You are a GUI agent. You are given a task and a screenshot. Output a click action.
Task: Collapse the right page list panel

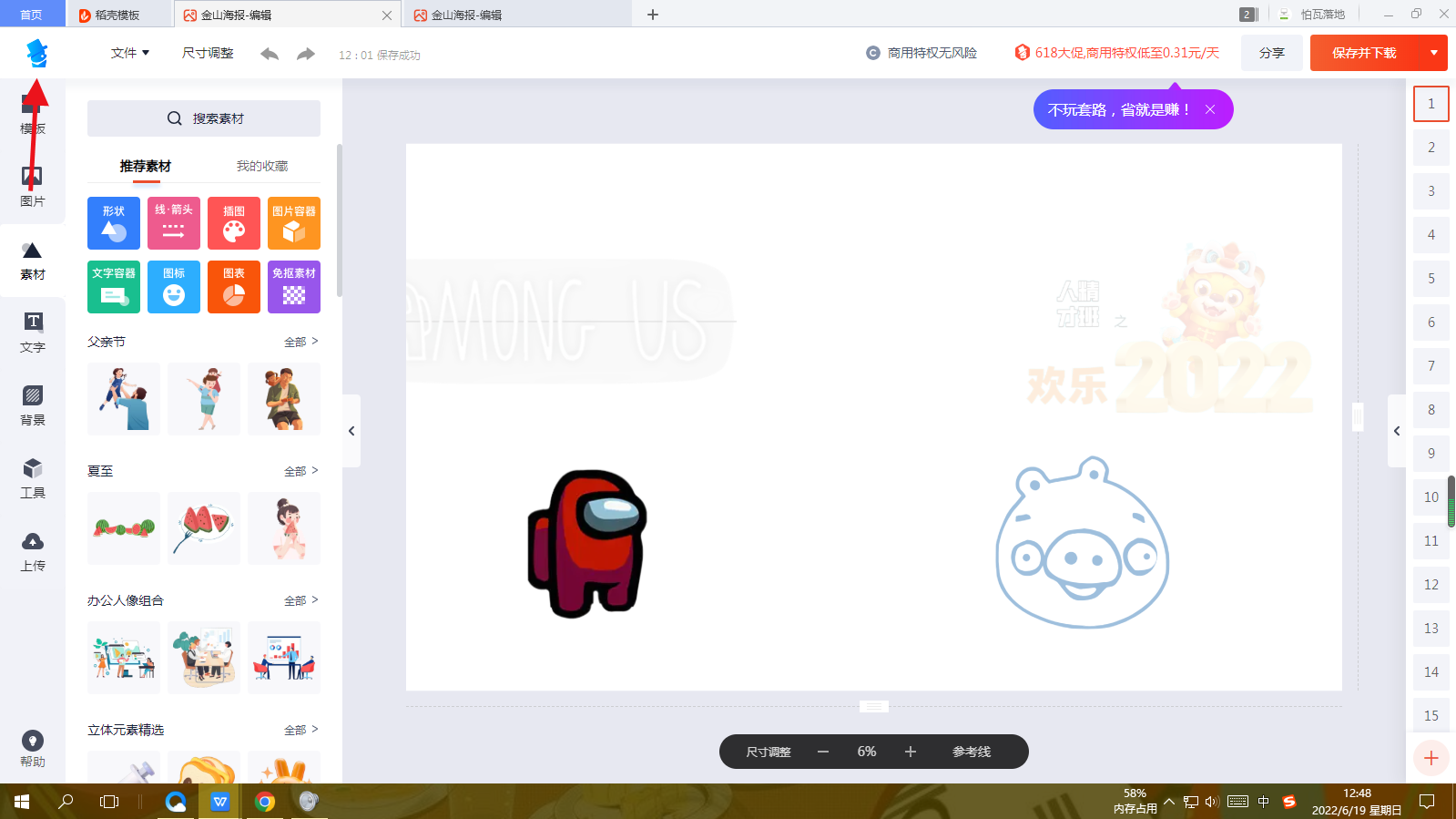click(1397, 431)
